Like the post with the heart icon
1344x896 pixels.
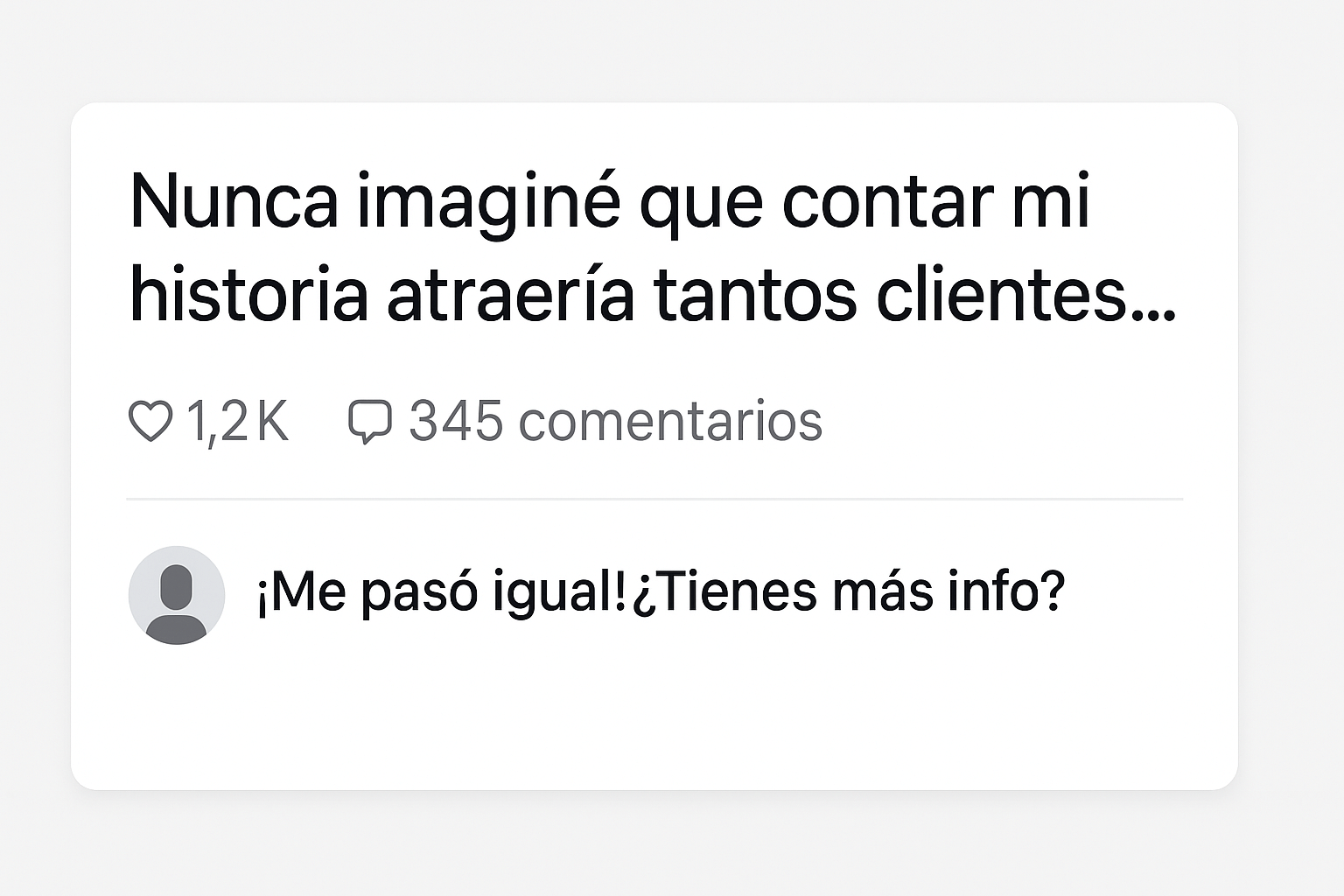(150, 421)
